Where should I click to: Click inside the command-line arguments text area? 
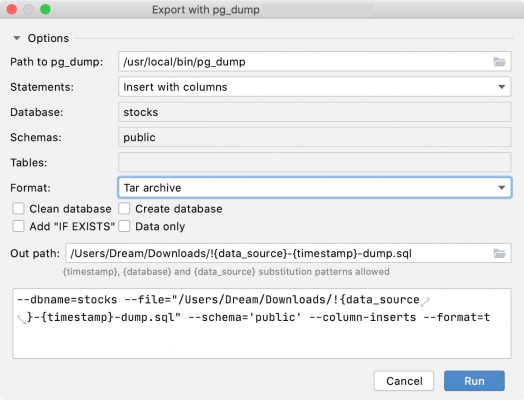[262, 323]
